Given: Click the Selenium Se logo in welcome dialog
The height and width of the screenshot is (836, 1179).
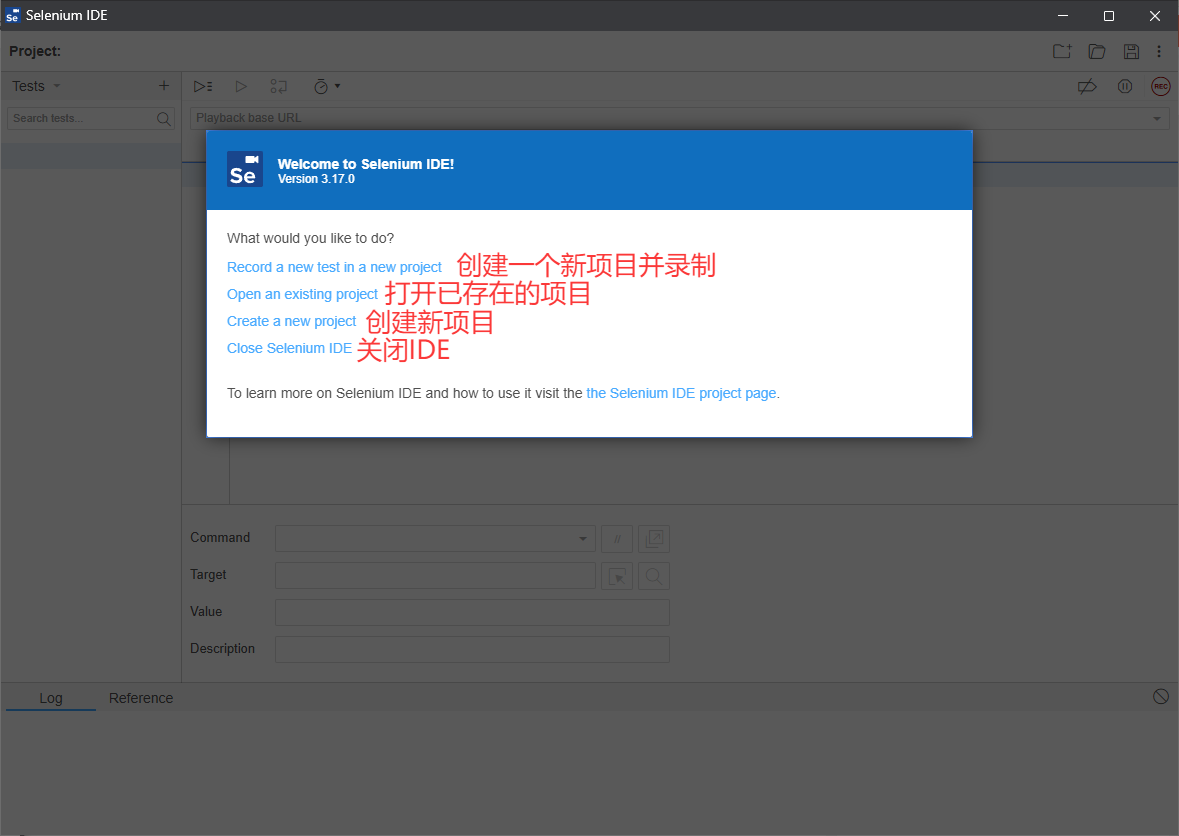Looking at the screenshot, I should coord(245,169).
